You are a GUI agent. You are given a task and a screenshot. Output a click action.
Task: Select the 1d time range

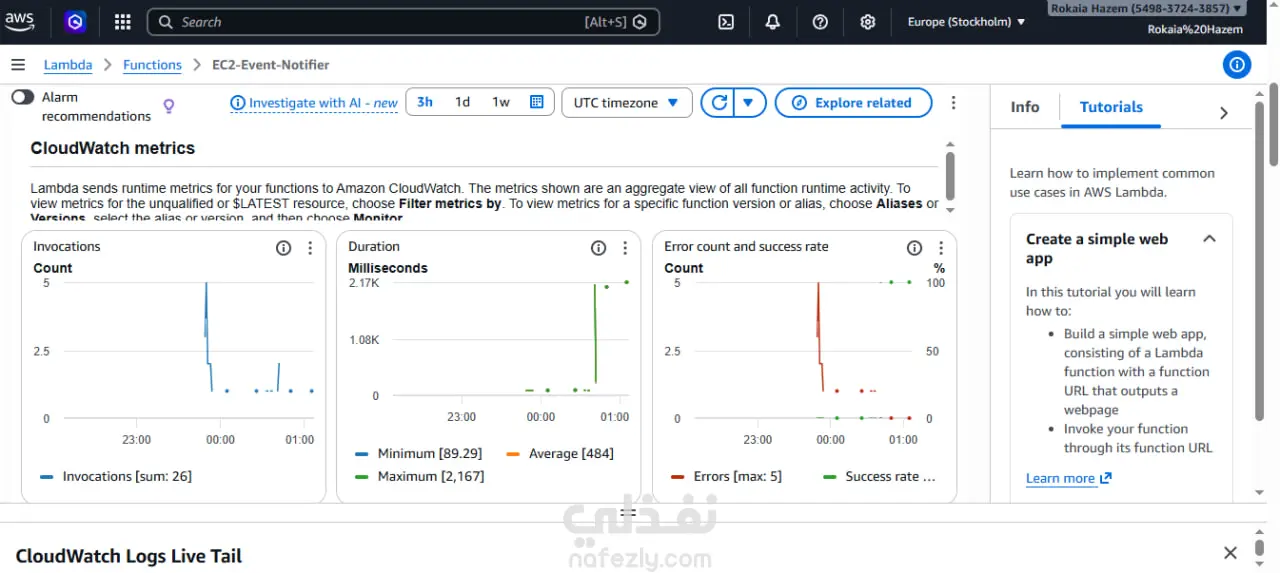point(462,102)
